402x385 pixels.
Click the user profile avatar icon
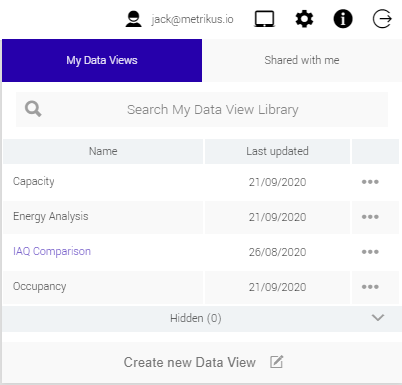(x=133, y=19)
